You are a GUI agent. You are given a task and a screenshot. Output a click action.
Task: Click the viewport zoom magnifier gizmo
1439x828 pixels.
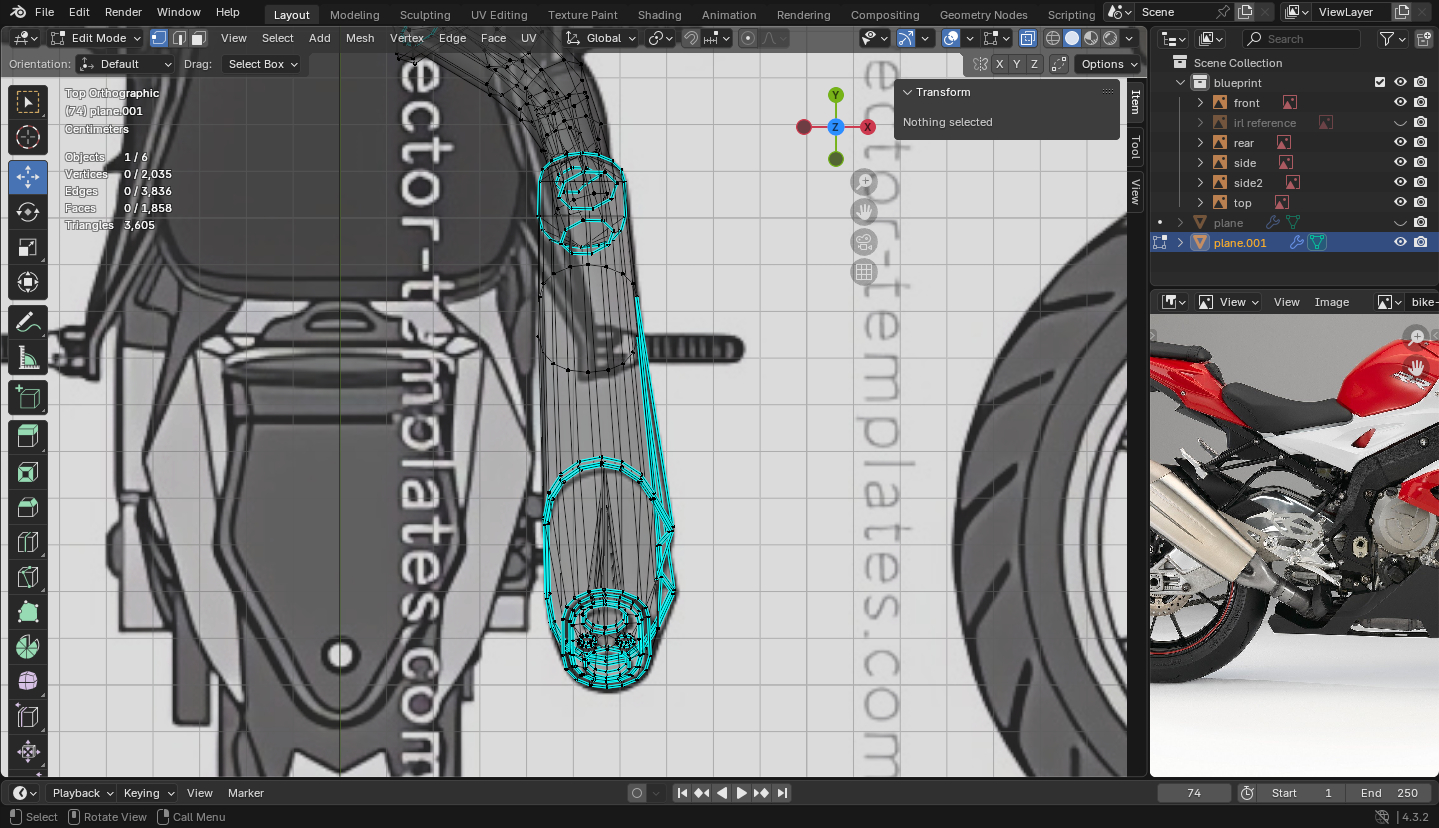coord(865,182)
